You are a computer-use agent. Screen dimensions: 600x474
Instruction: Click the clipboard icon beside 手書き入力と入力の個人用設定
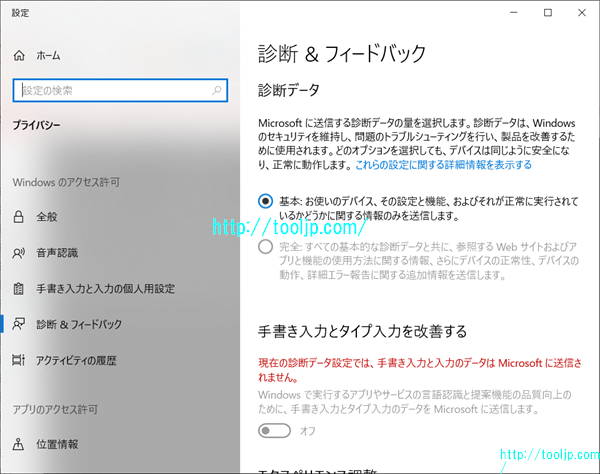tap(18, 288)
